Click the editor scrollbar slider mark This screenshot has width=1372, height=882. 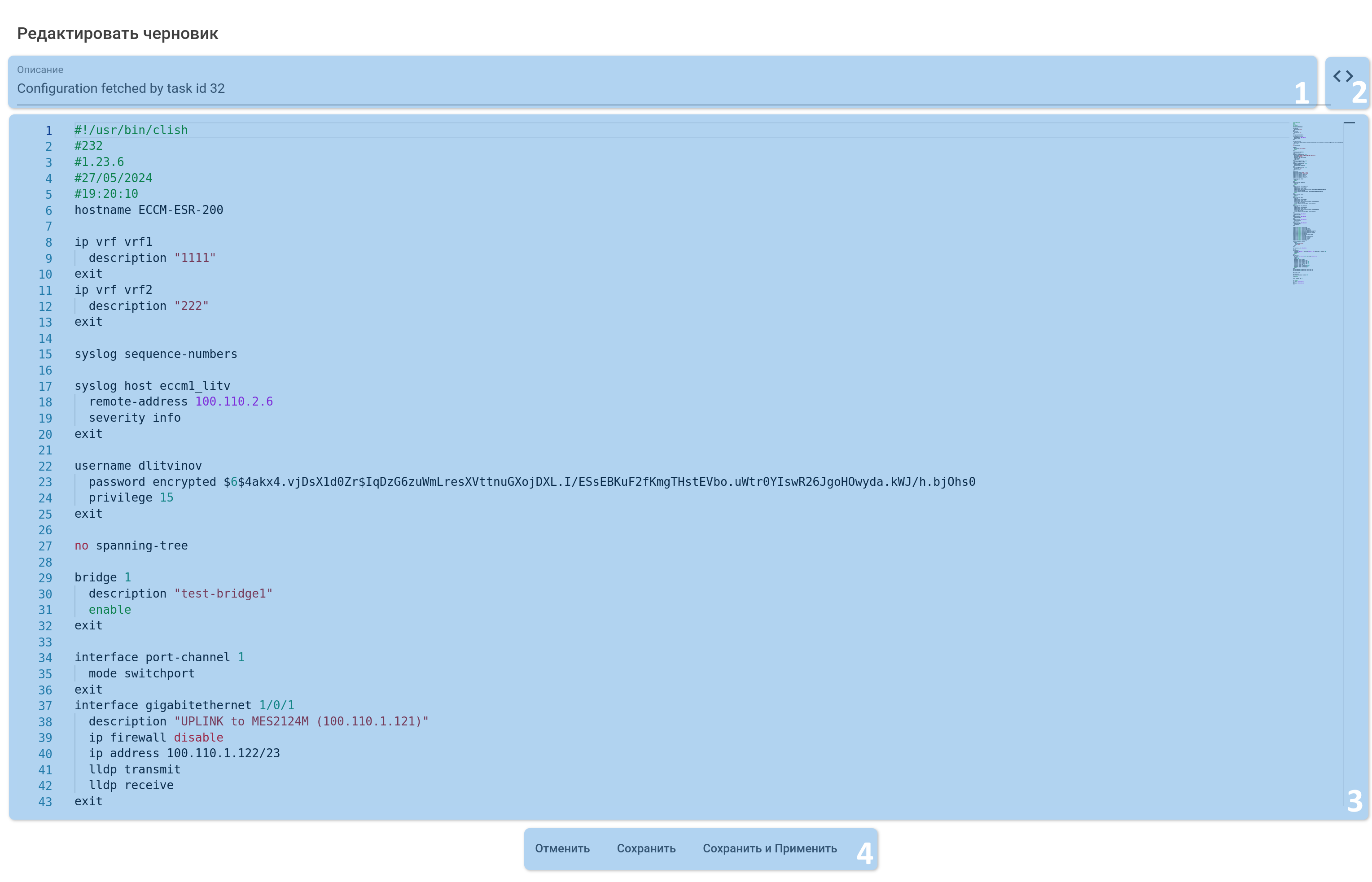pos(1349,122)
